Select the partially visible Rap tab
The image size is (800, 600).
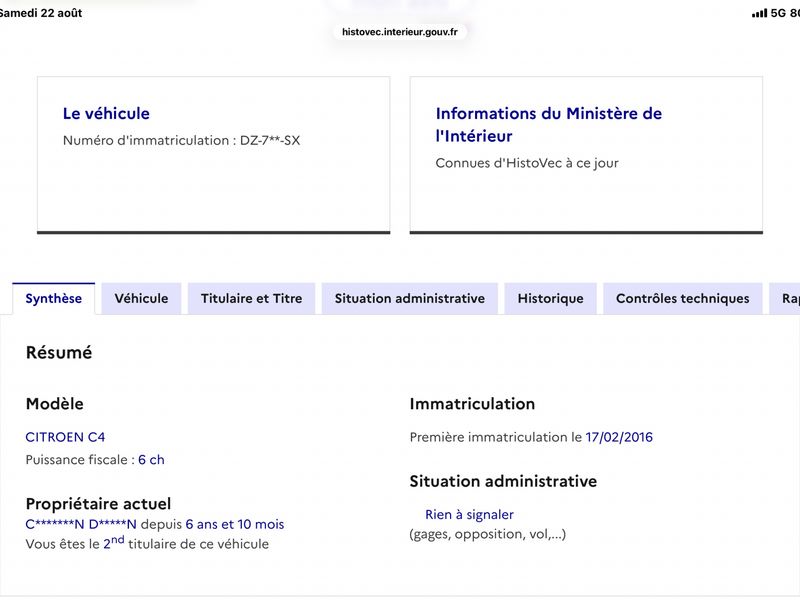pyautogui.click(x=785, y=298)
